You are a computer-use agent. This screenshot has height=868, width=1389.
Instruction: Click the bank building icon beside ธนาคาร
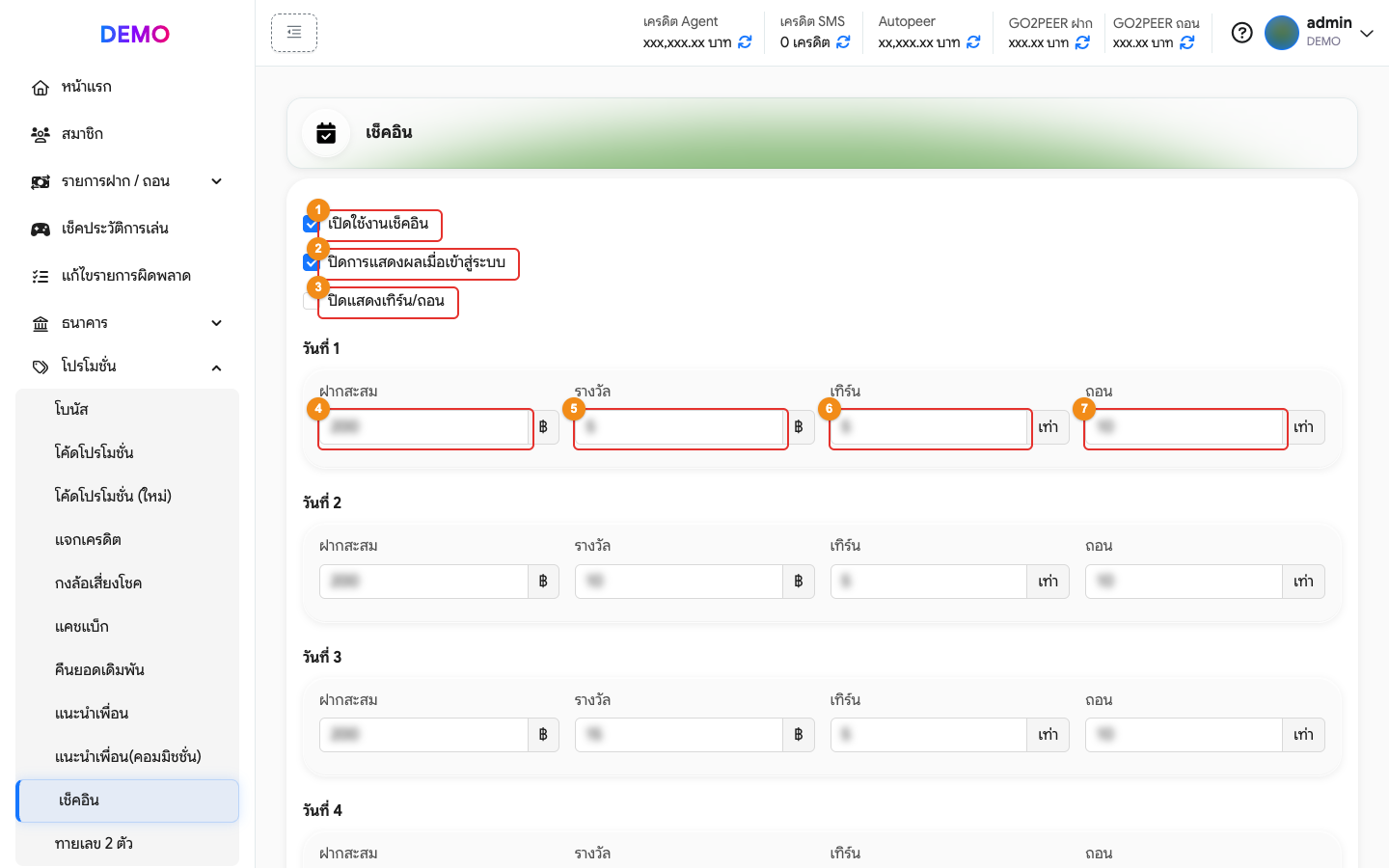point(41,324)
